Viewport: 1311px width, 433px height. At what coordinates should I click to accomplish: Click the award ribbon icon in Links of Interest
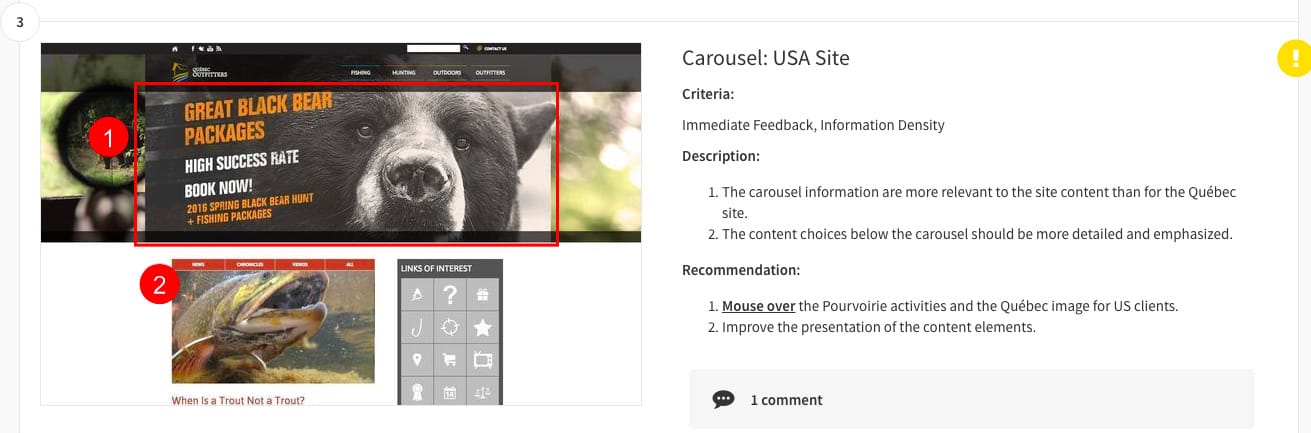pyautogui.click(x=417, y=391)
